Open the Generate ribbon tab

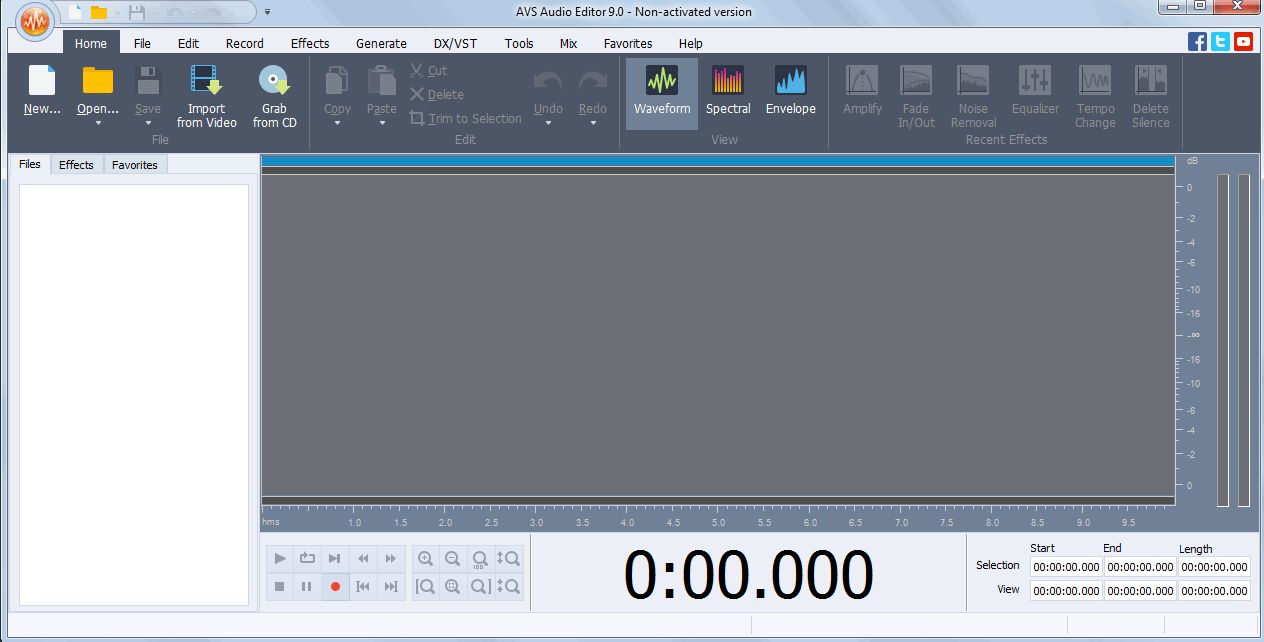click(x=381, y=43)
